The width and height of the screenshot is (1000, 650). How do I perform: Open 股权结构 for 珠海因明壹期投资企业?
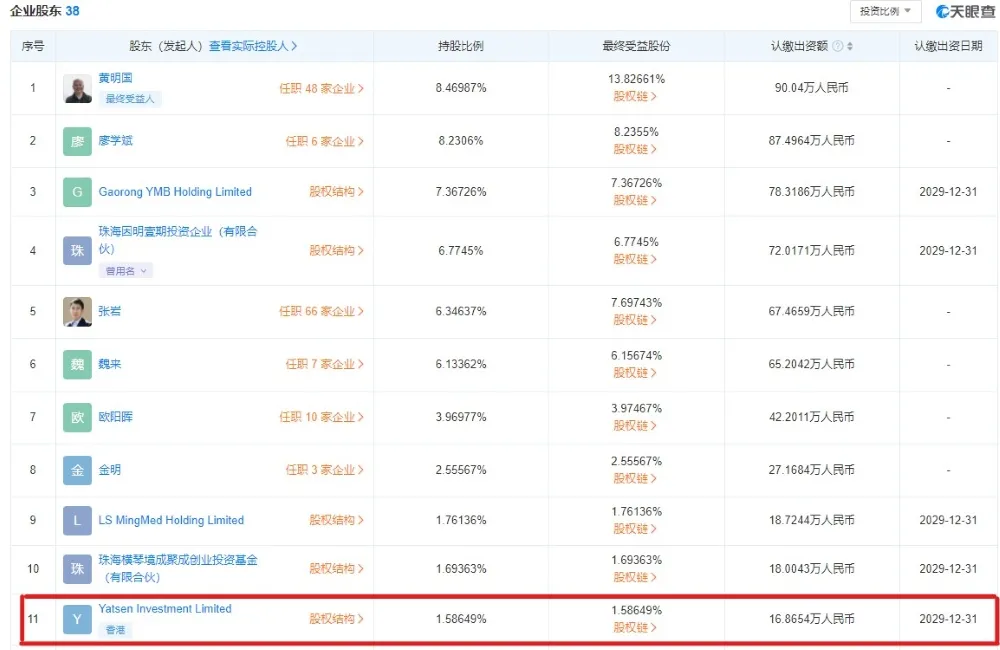(x=336, y=251)
